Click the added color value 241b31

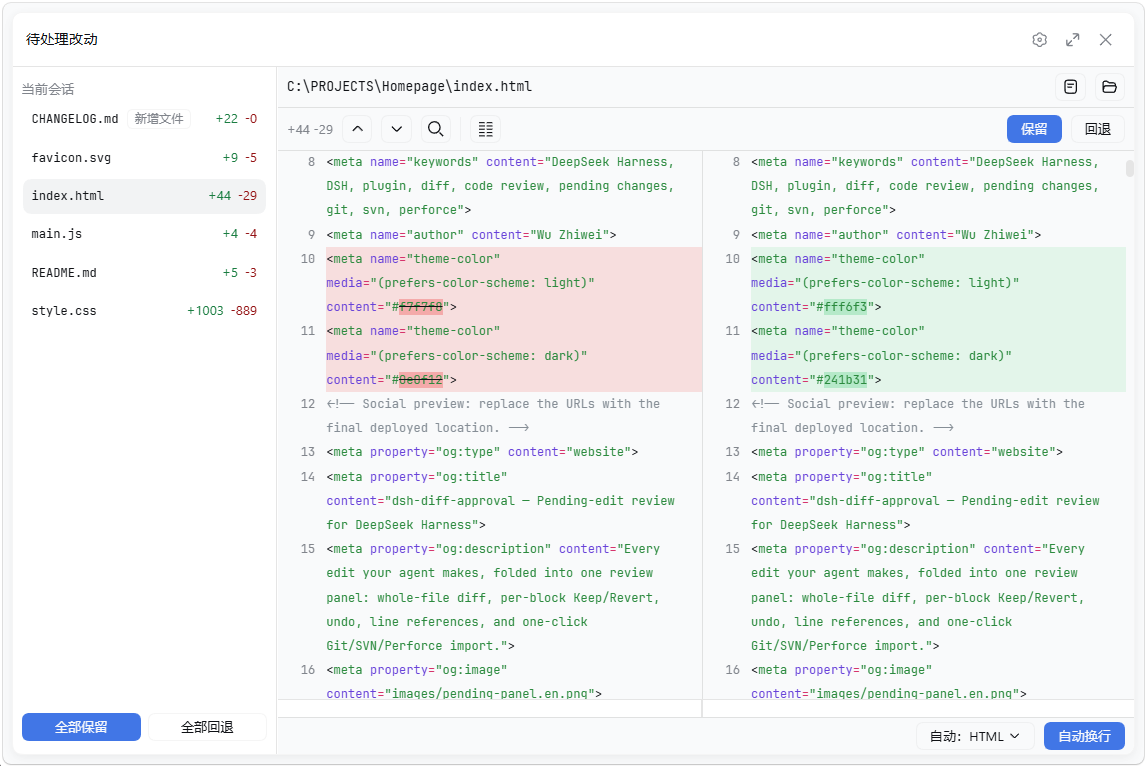846,380
